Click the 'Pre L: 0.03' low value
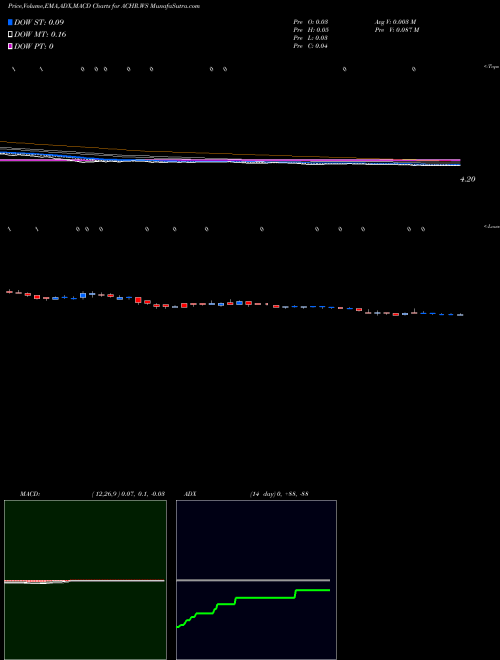 [311, 38]
